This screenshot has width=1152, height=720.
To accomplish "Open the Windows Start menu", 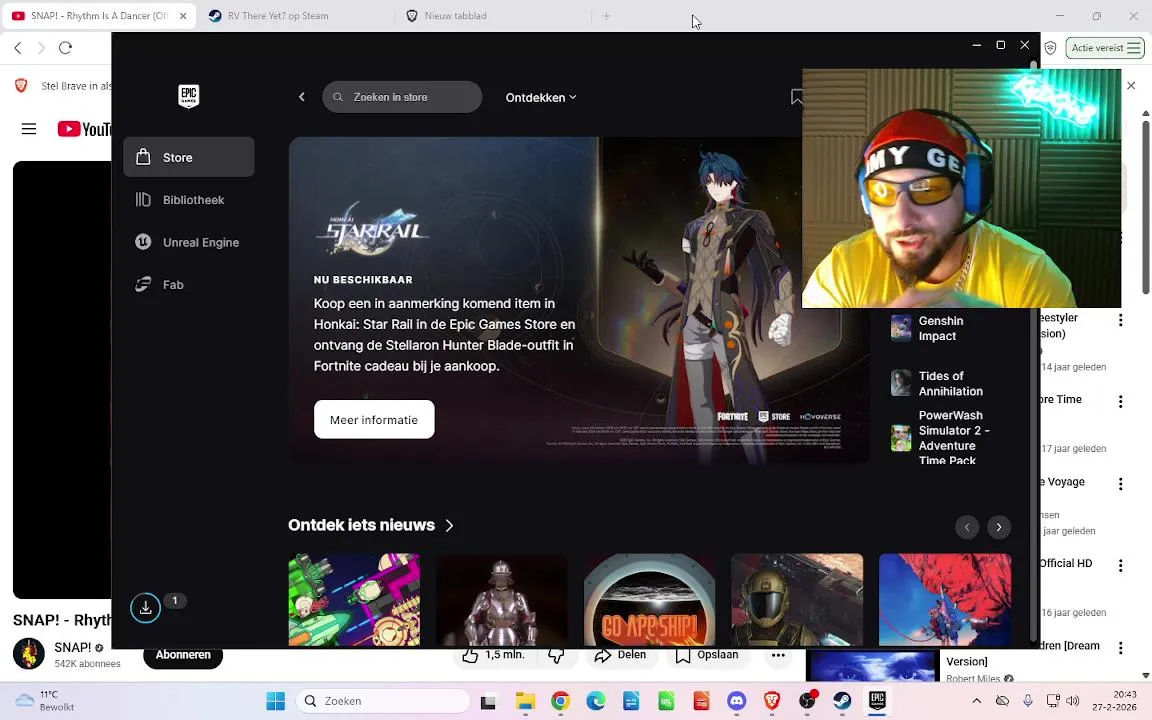I will pyautogui.click(x=276, y=701).
